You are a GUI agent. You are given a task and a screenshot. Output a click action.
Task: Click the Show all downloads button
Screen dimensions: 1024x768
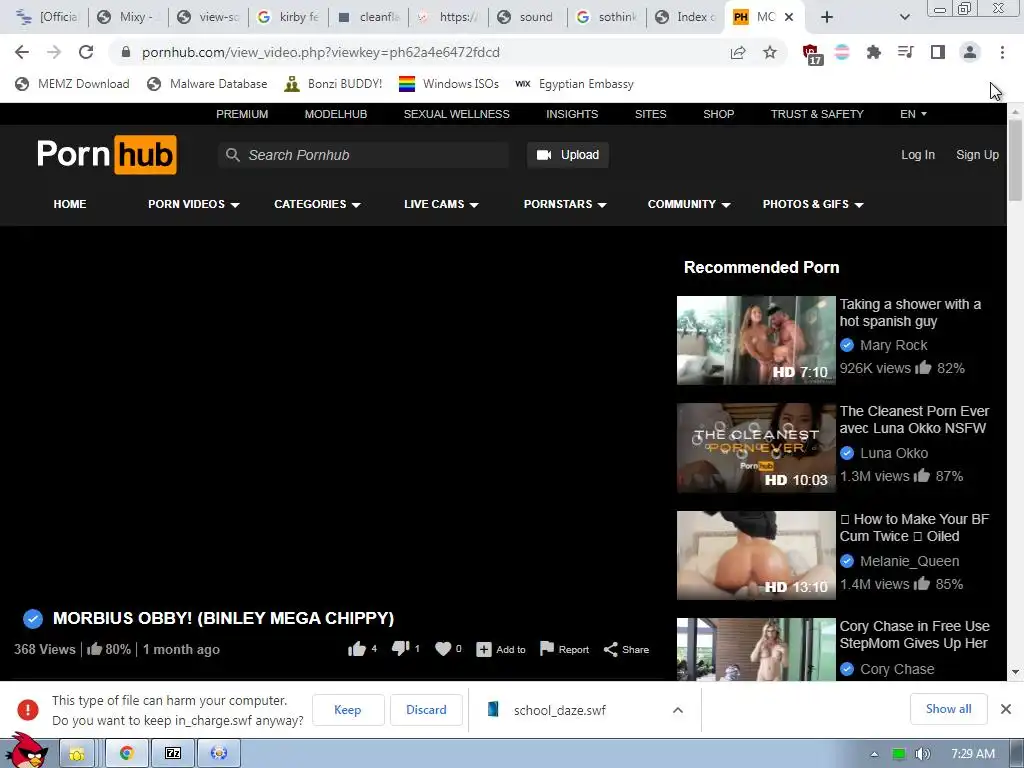[x=948, y=709]
